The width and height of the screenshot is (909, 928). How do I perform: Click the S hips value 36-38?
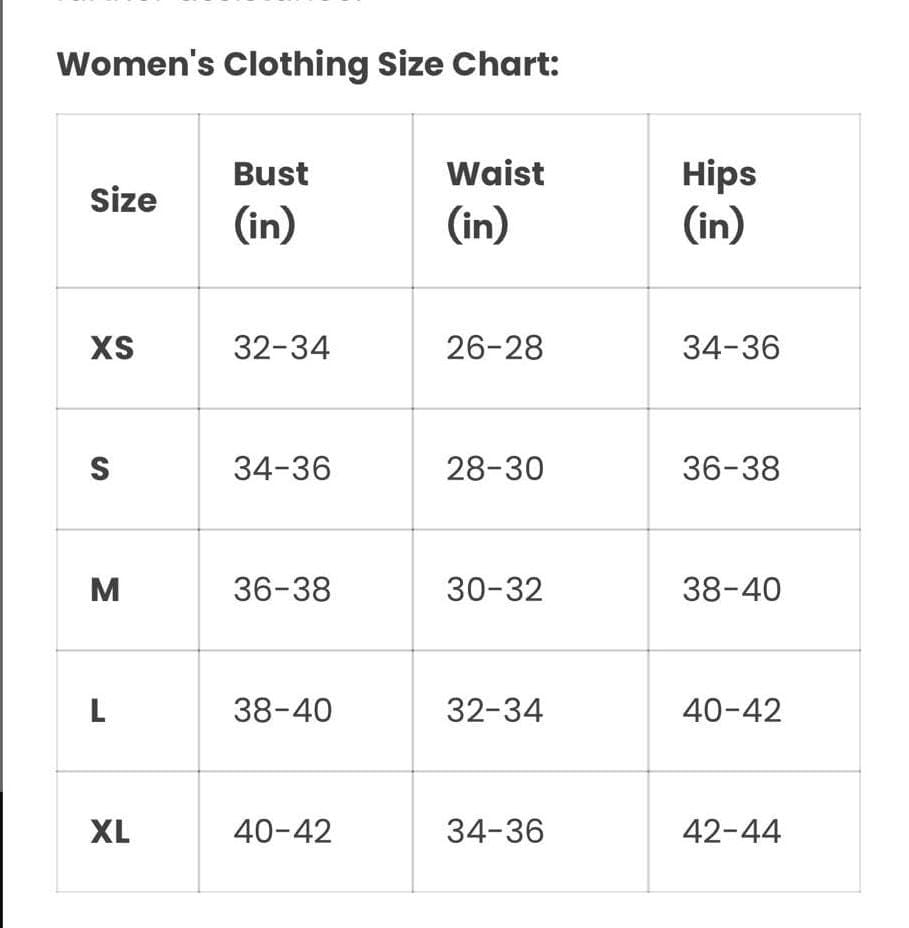click(x=731, y=469)
